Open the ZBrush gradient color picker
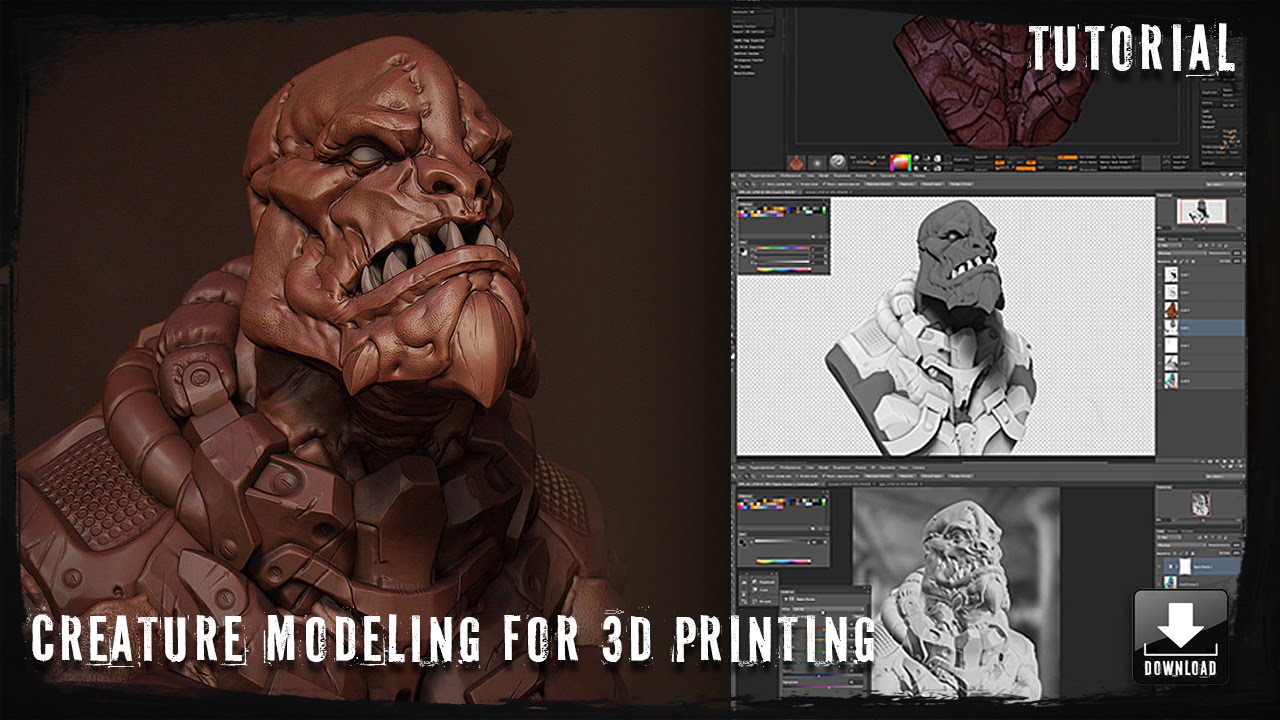1280x720 pixels. coord(900,160)
